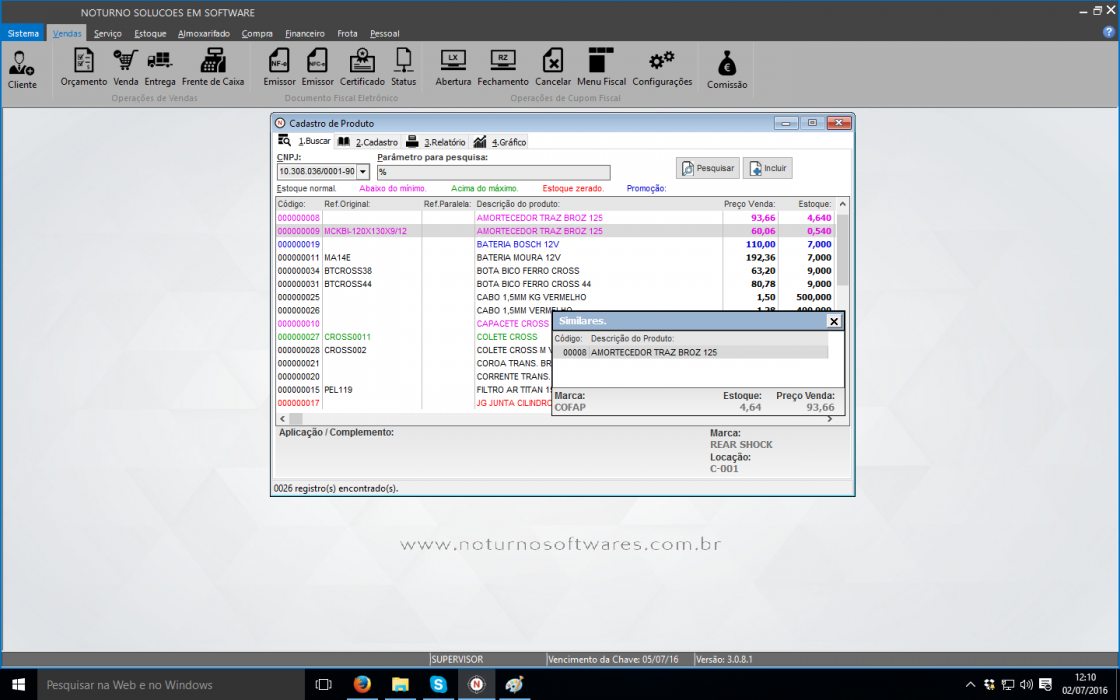Screen dimensions: 1120x700
Task: Open the Serviço menu
Action: (108, 34)
